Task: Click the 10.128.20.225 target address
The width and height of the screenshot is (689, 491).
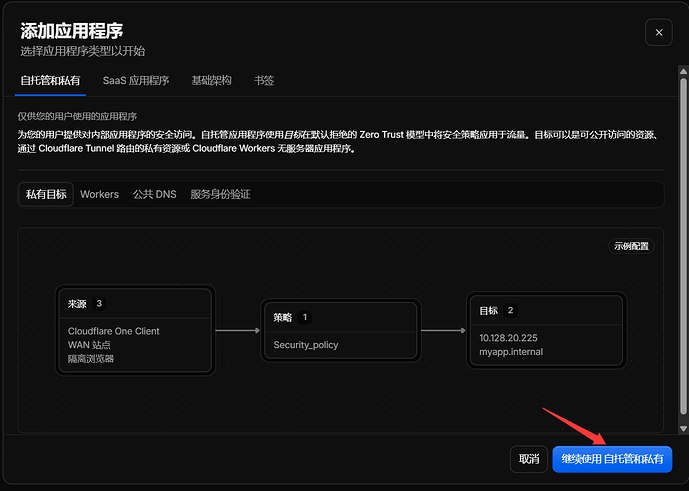Action: (x=508, y=338)
